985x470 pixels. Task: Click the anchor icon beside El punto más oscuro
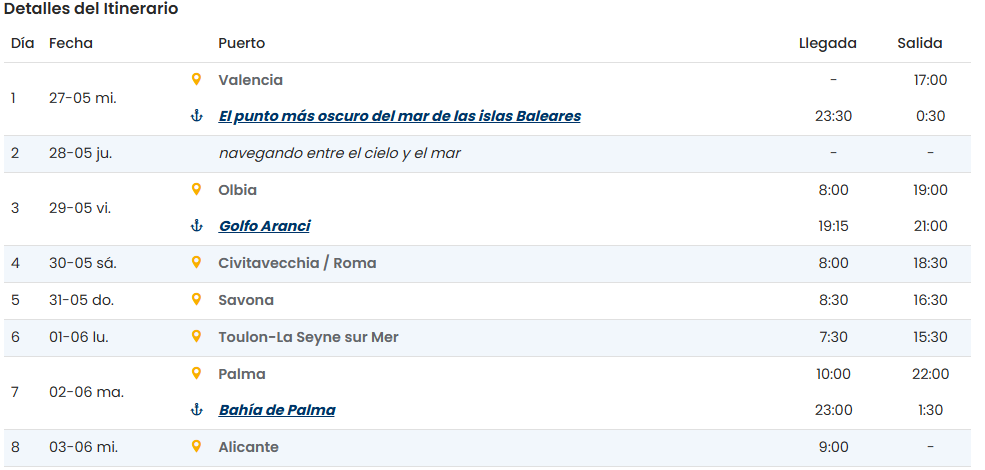click(x=196, y=116)
